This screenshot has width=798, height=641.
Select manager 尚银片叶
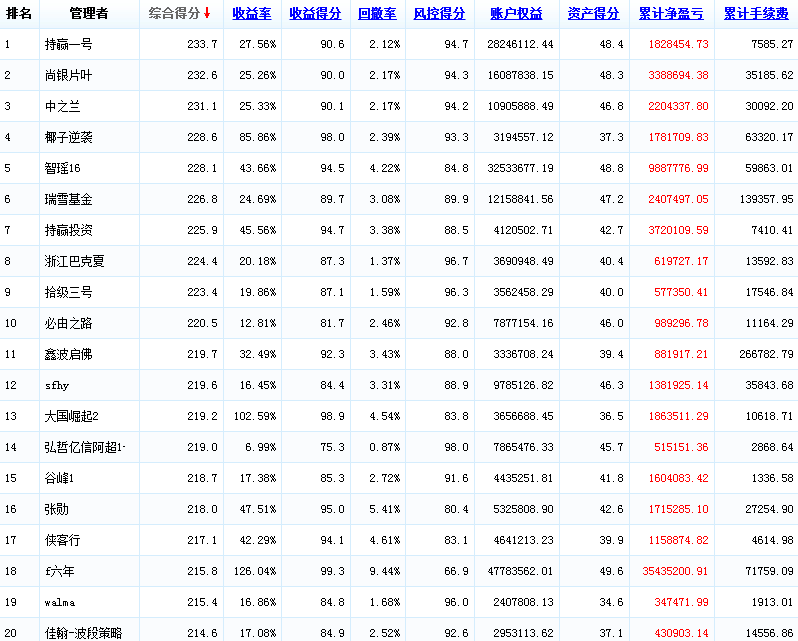click(69, 75)
